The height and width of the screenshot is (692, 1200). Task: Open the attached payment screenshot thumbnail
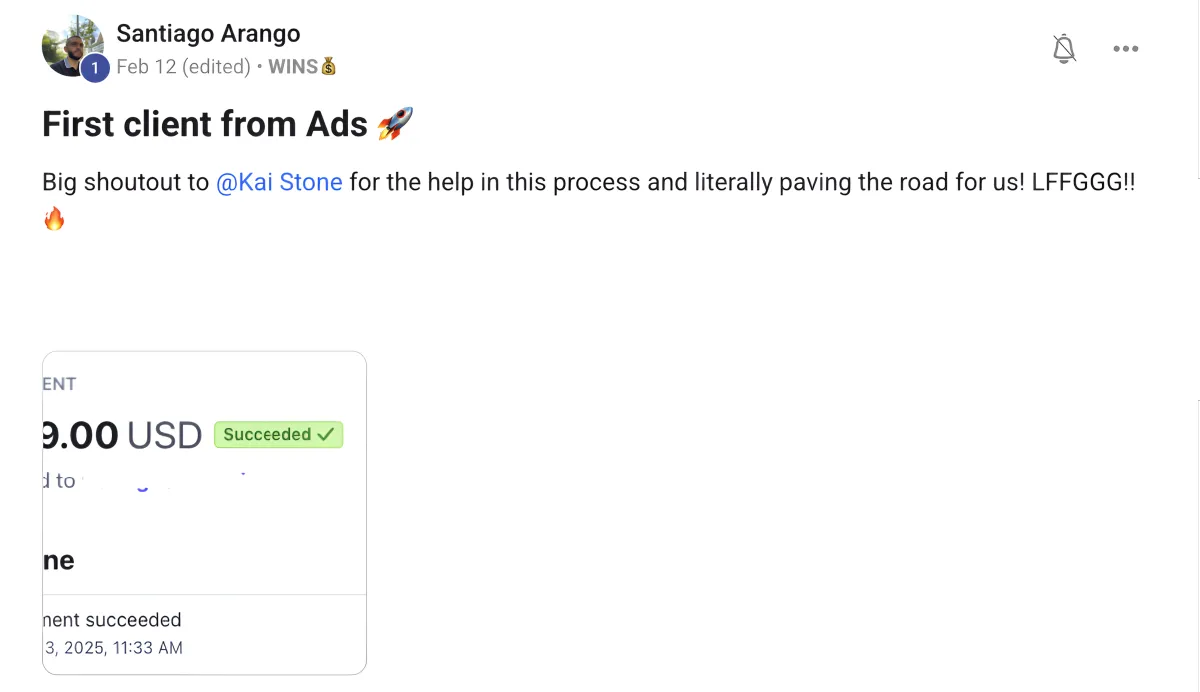204,513
